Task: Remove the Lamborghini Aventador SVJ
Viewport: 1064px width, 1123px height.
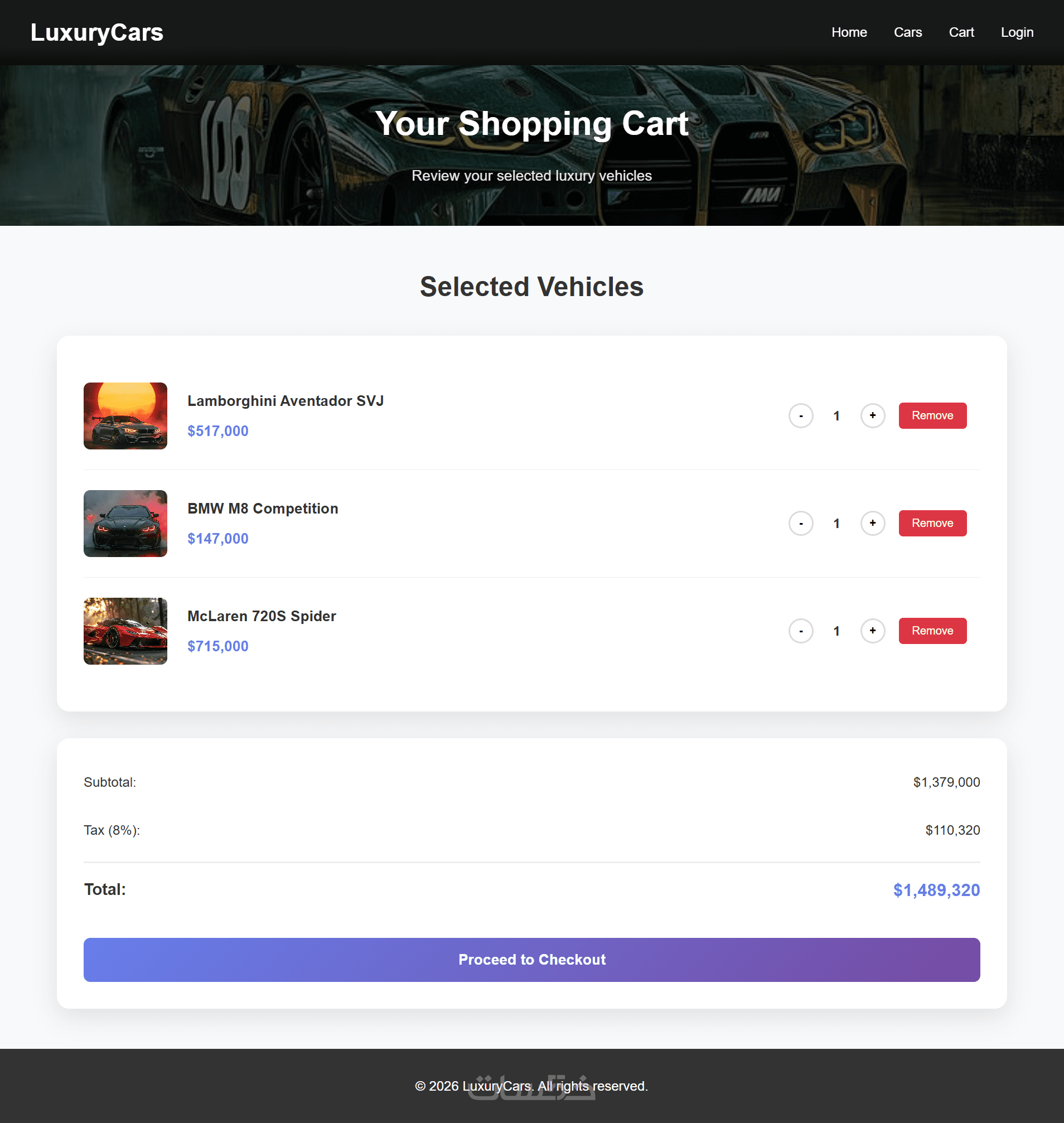Action: [932, 416]
